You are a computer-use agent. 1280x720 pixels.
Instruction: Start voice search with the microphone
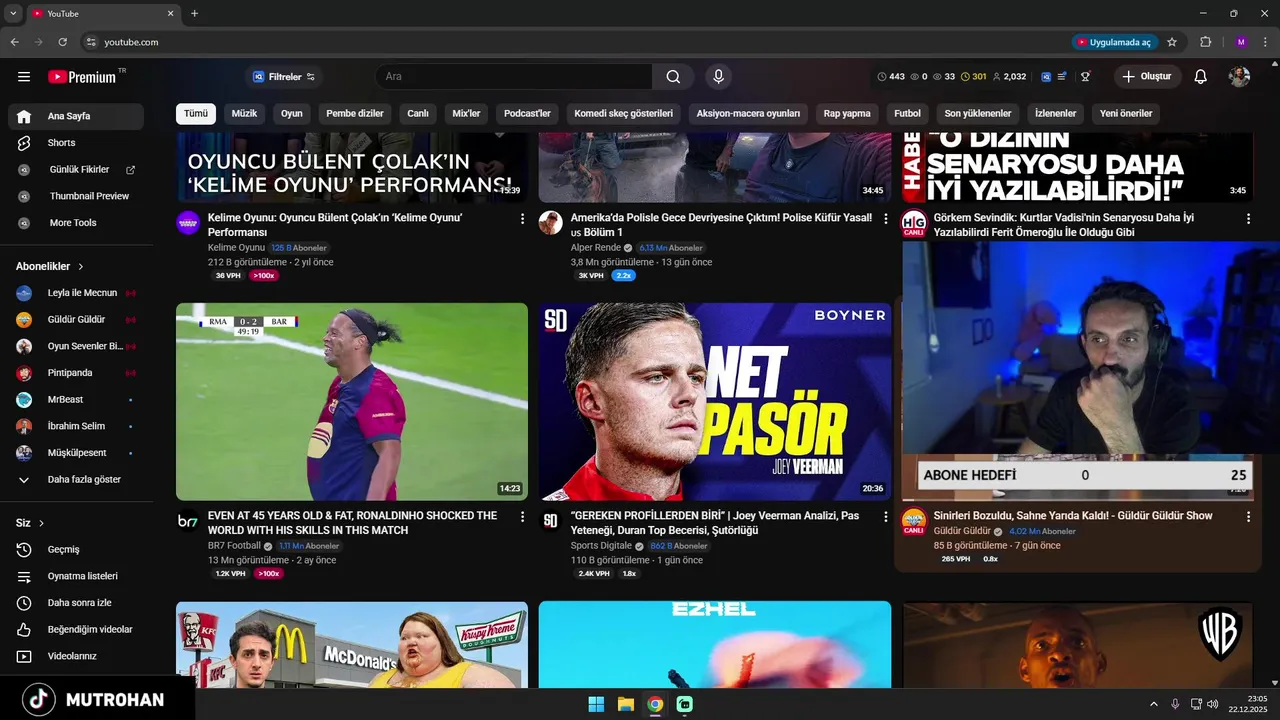pos(718,77)
